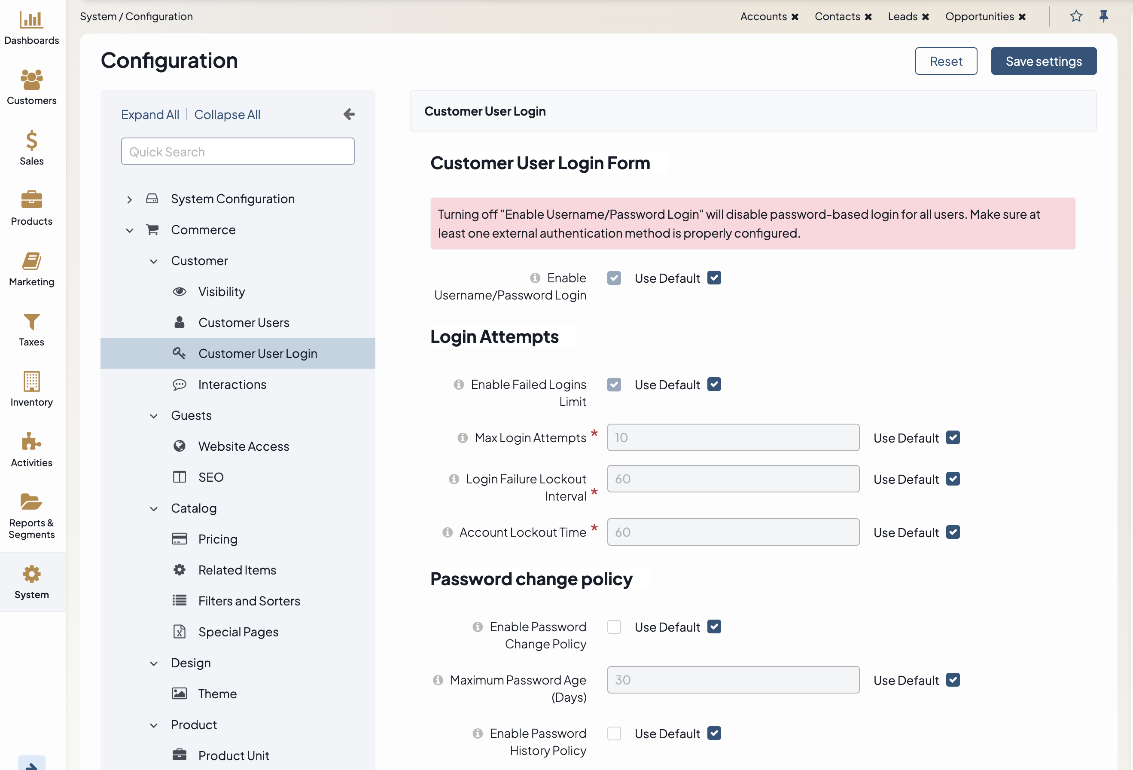Image resolution: width=1133 pixels, height=770 pixels.
Task: Click the Quick Search input field
Action: [238, 152]
